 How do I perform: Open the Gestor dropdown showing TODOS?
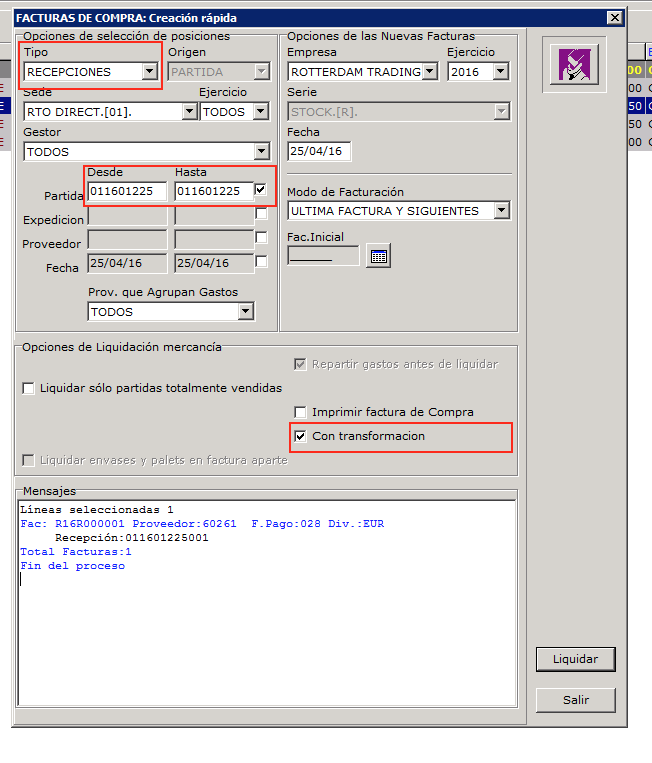pyautogui.click(x=261, y=152)
